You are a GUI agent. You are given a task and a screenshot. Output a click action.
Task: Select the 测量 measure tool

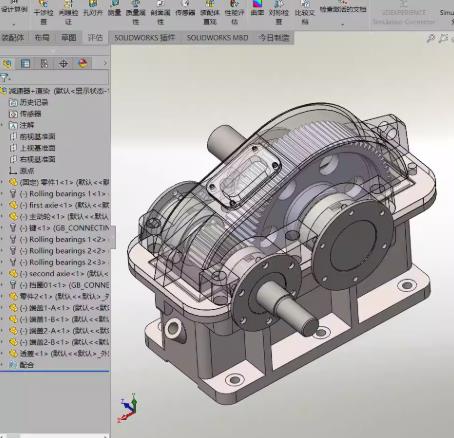[115, 9]
